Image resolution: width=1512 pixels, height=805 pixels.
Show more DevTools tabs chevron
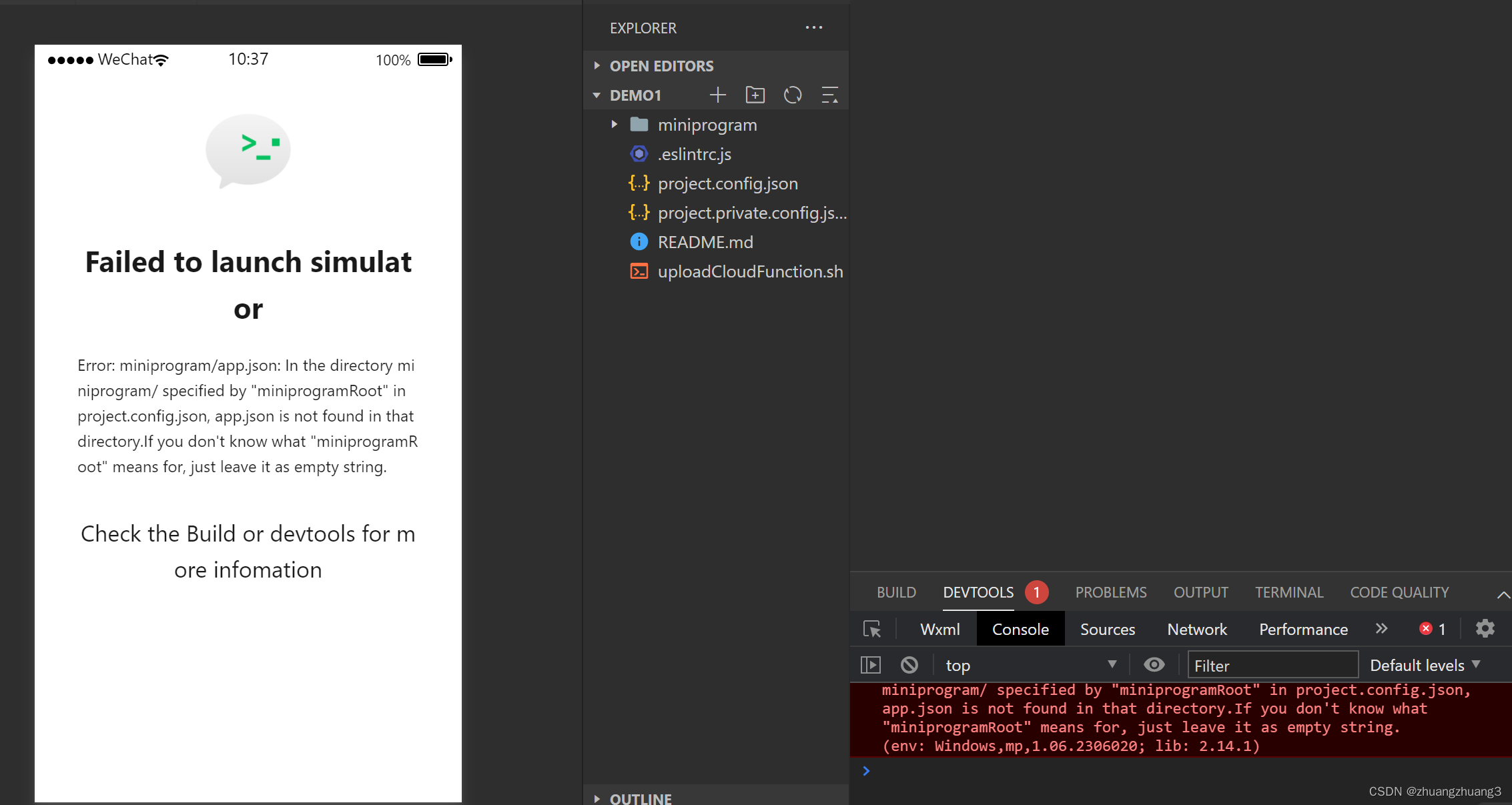1382,629
